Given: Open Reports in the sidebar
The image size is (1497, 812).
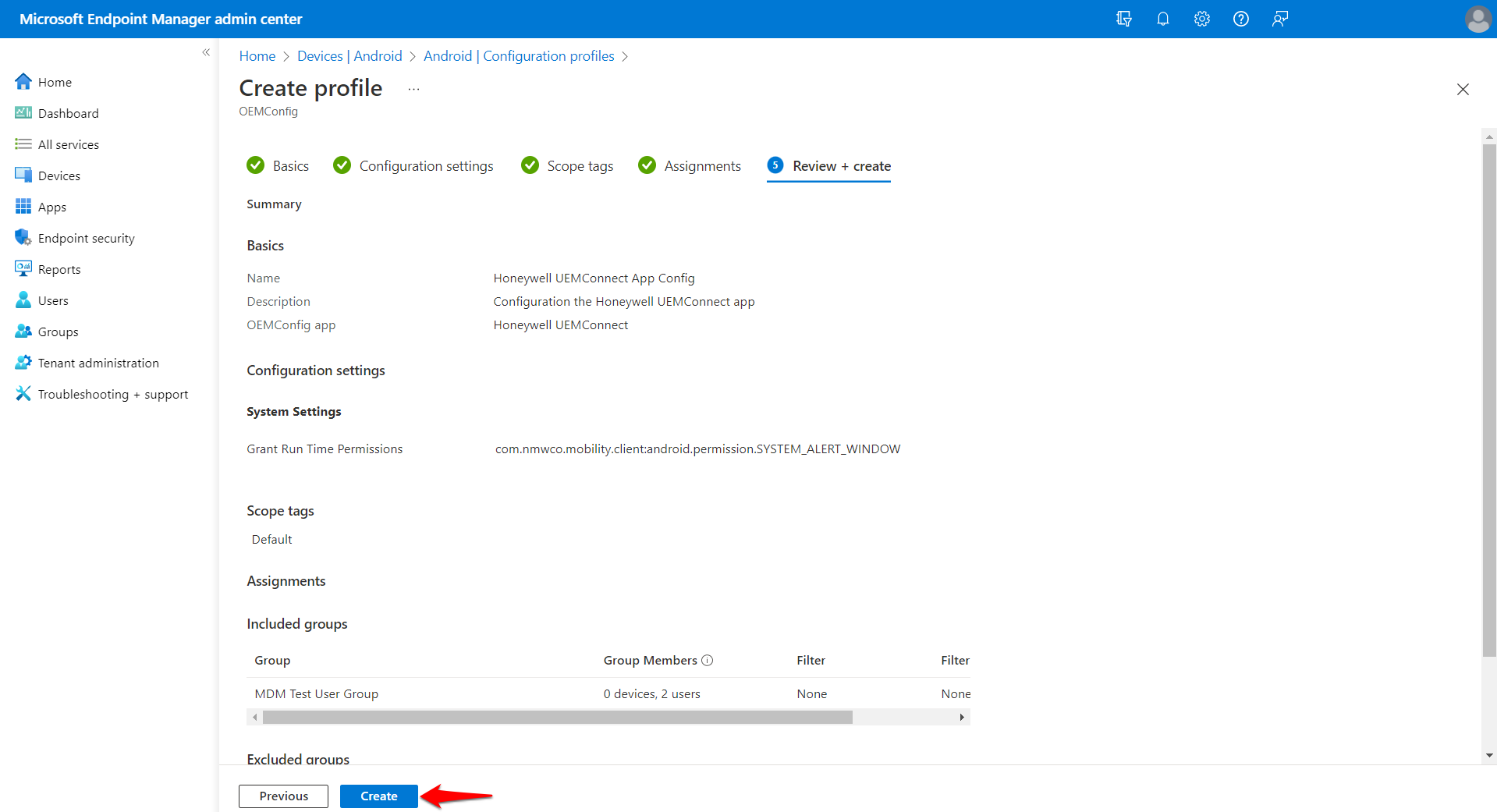Looking at the screenshot, I should point(59,269).
